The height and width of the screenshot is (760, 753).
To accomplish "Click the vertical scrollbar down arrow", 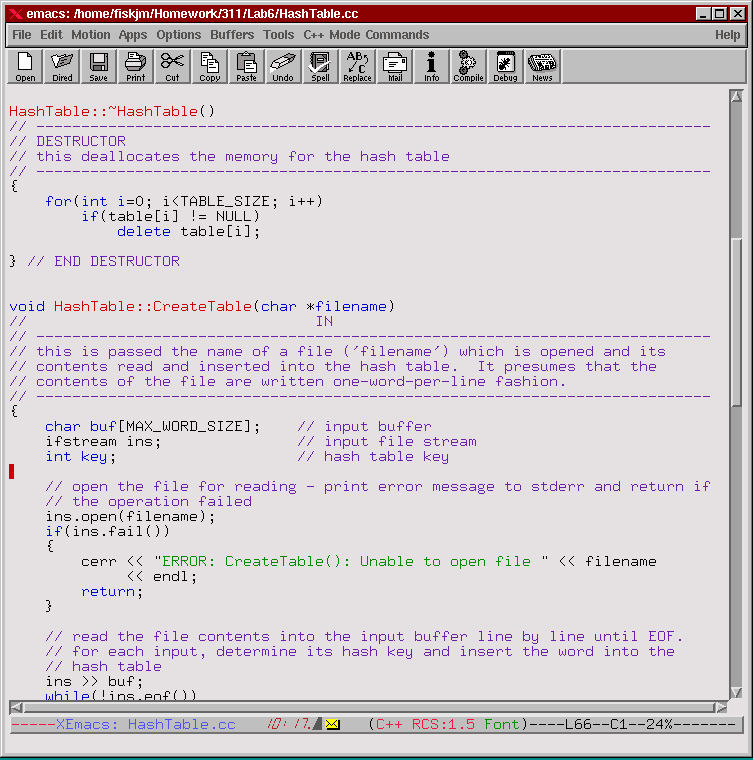I will point(736,690).
